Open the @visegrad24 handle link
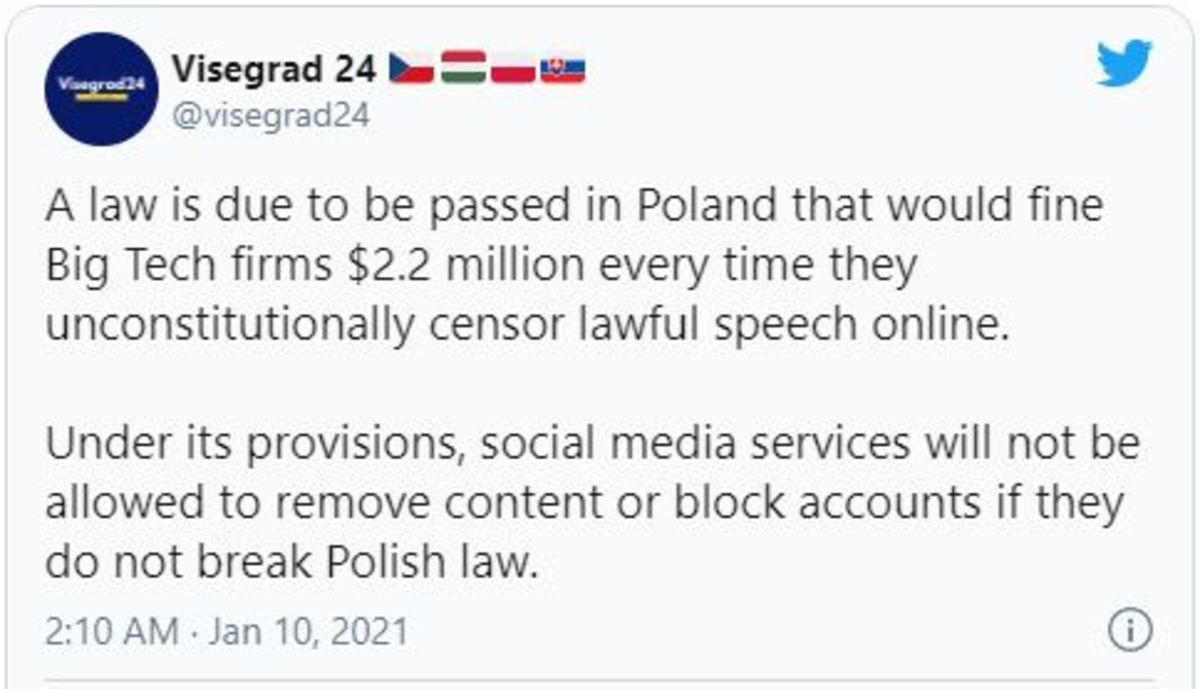Image resolution: width=1200 pixels, height=689 pixels. [x=271, y=115]
